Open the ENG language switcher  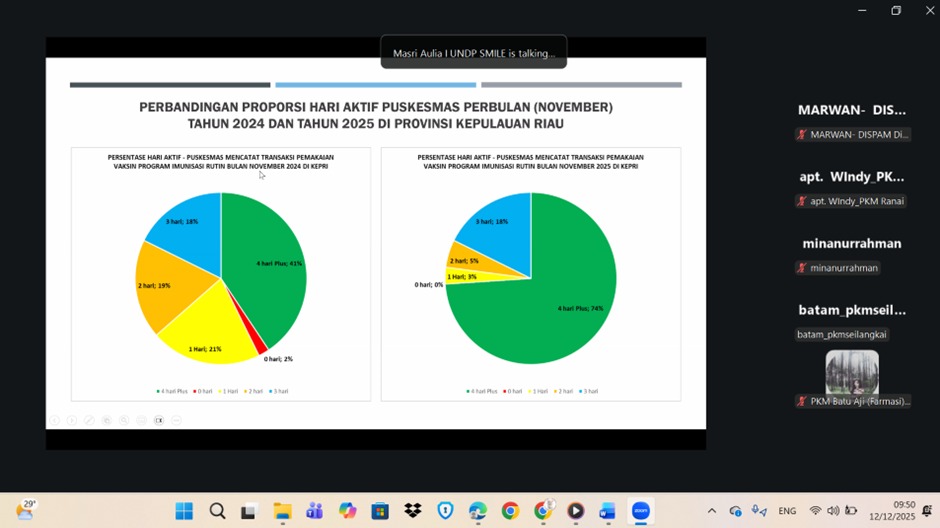point(787,511)
